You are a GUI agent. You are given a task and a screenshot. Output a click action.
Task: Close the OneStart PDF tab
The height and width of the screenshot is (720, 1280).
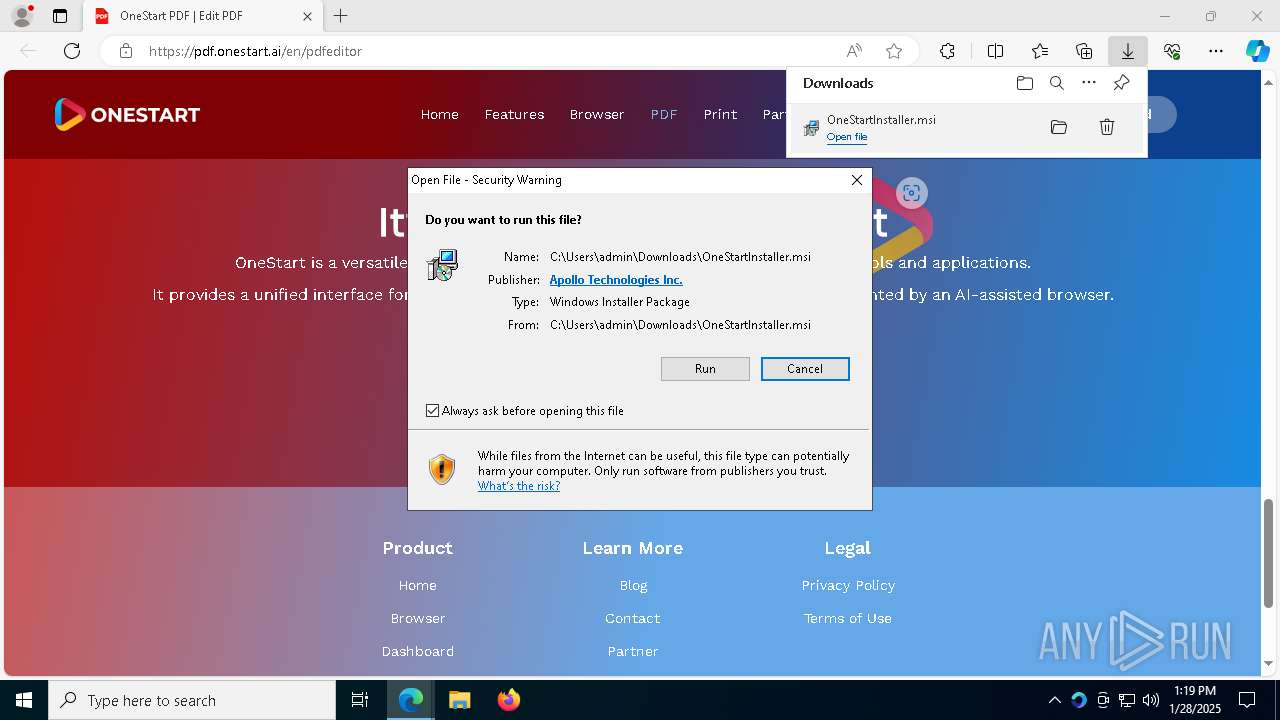[308, 16]
